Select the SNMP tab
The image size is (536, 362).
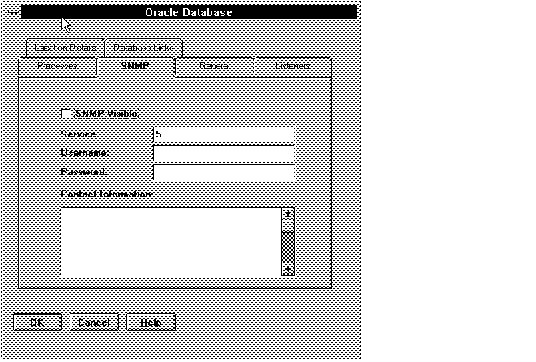(136, 66)
